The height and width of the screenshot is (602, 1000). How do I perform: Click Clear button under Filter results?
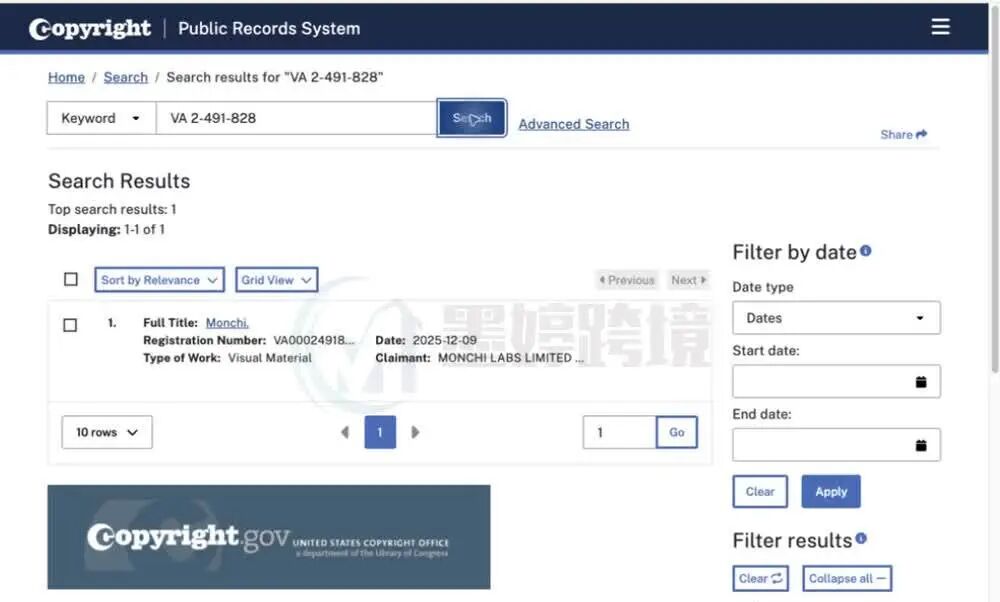760,578
